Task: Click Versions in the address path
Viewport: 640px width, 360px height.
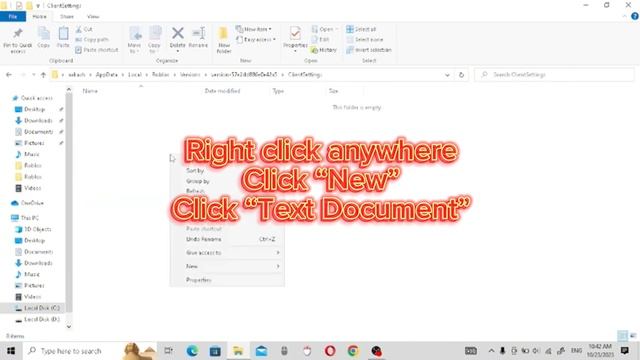Action: [x=190, y=75]
